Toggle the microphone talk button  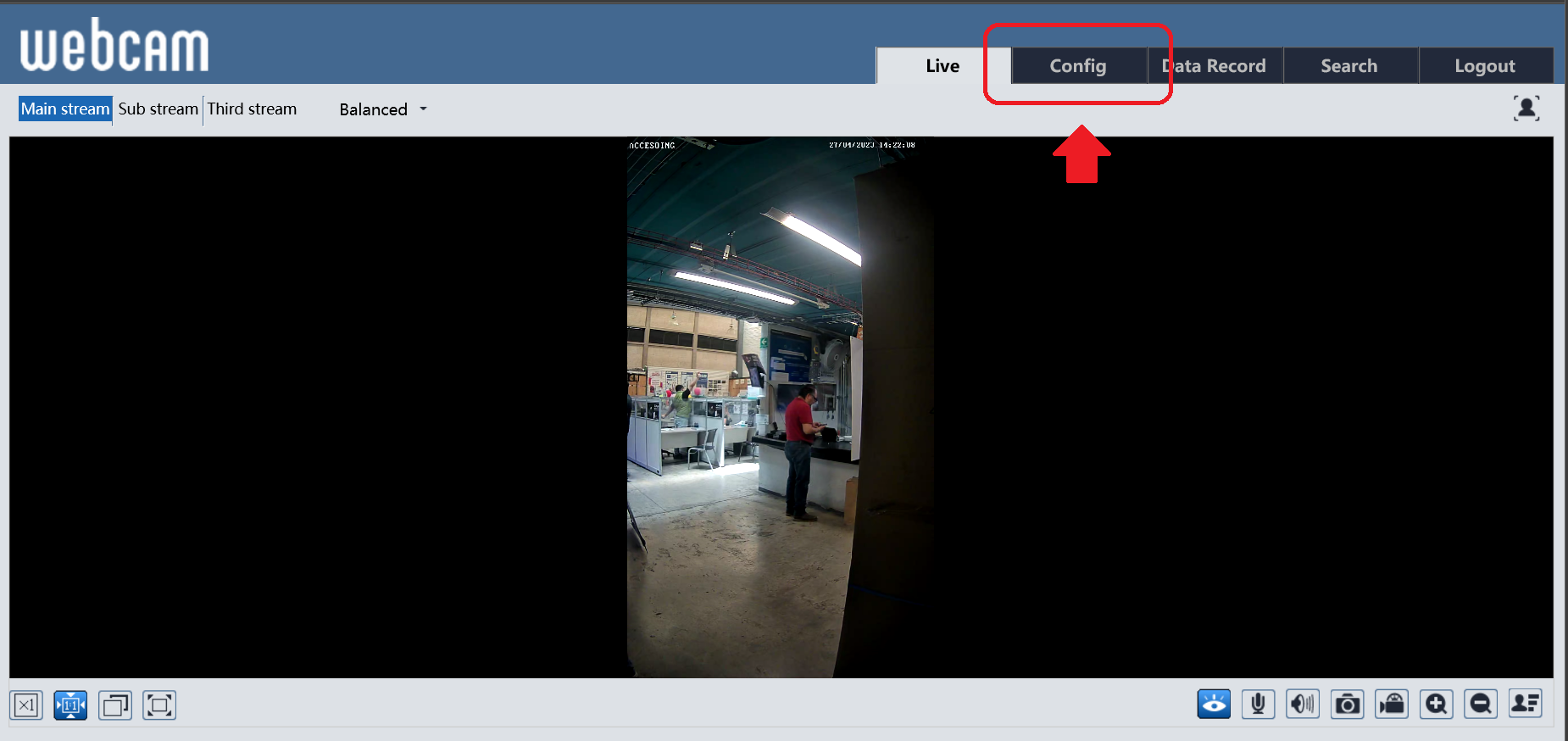pyautogui.click(x=1259, y=704)
